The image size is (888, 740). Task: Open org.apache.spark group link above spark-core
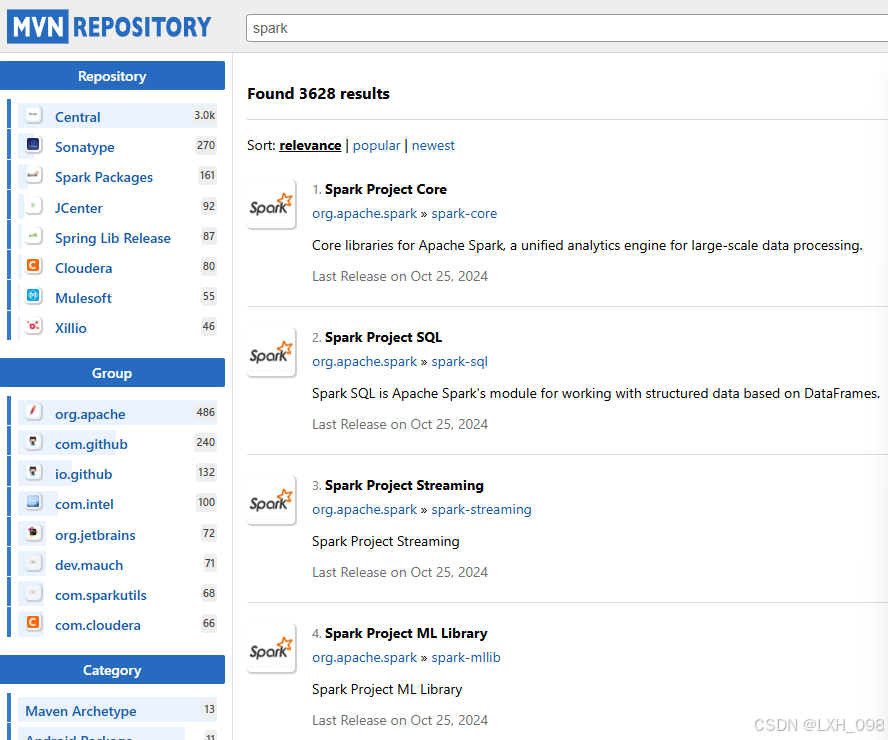365,213
